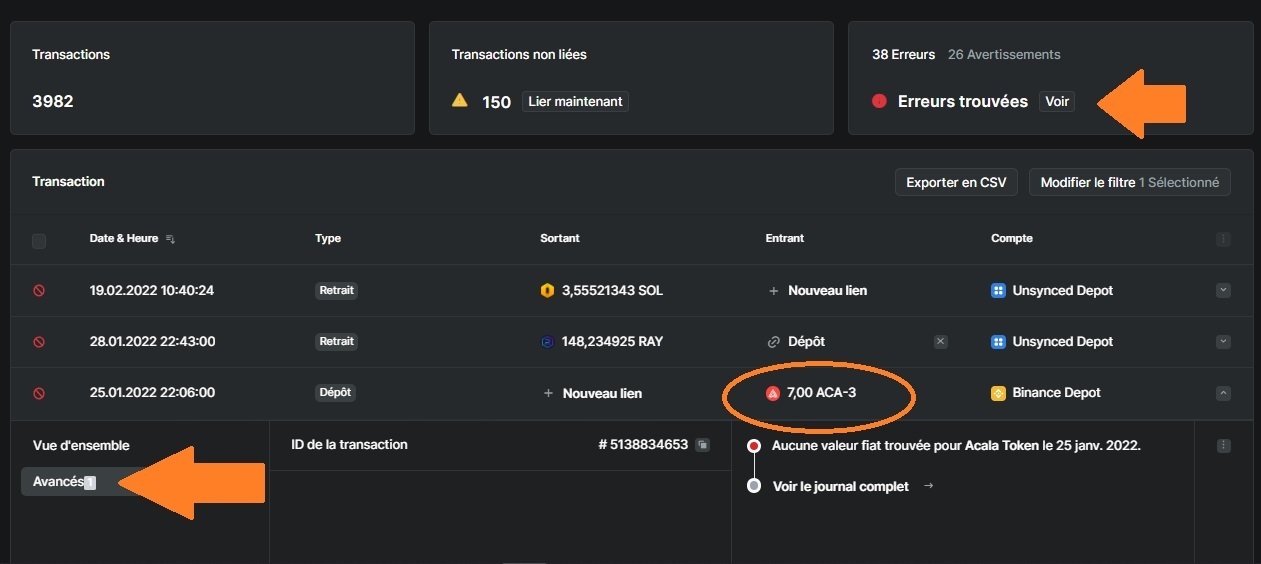Viewport: 1261px width, 564px height.
Task: Open Modifier le filtre
Action: 1129,183
